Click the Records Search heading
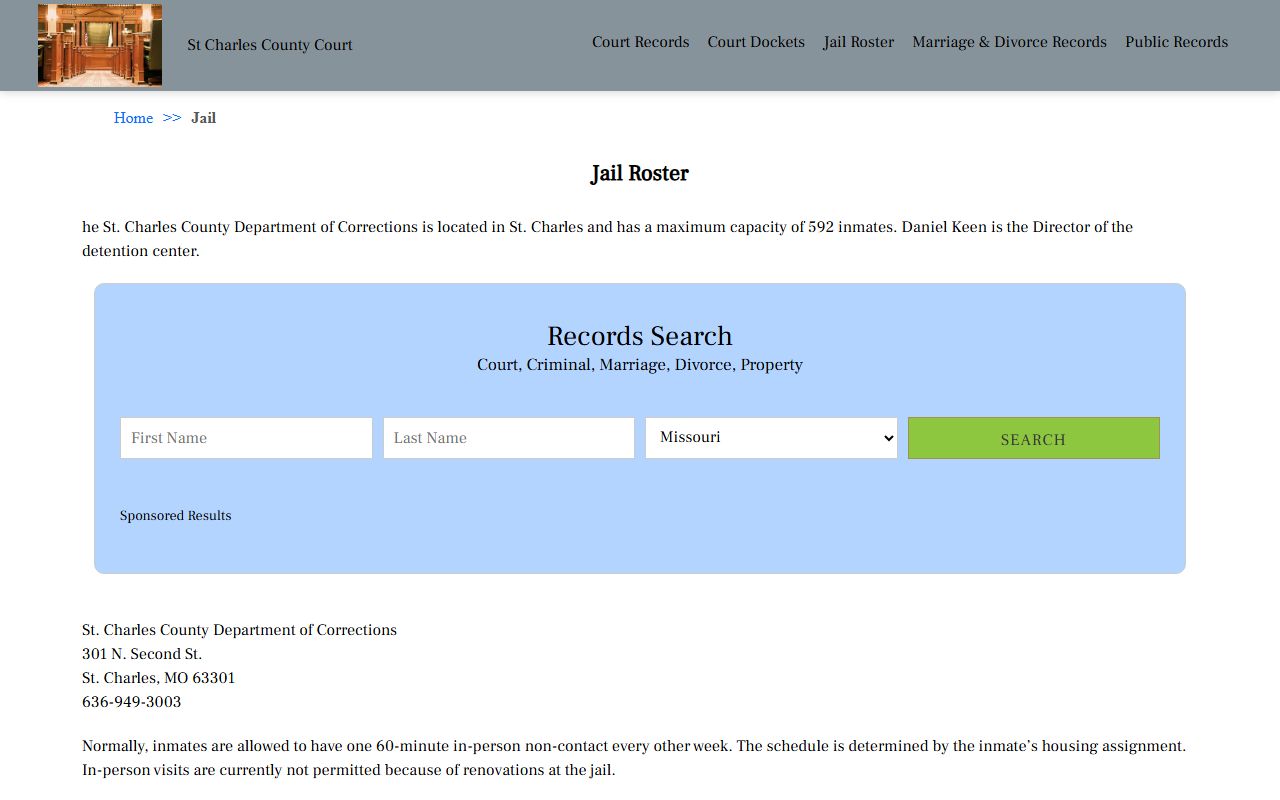The width and height of the screenshot is (1280, 800). click(x=639, y=336)
